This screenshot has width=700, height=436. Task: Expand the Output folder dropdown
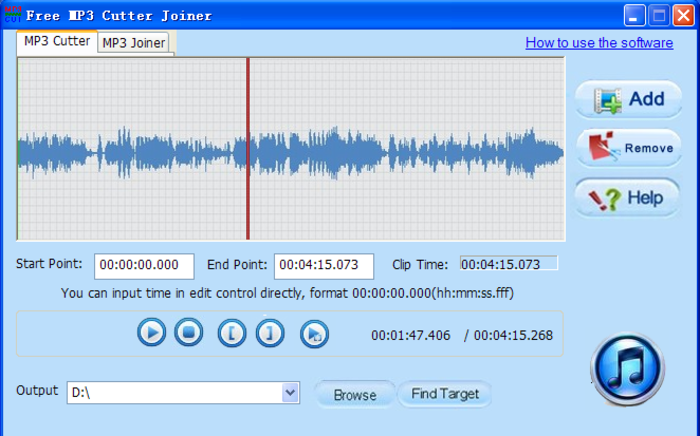coord(290,393)
